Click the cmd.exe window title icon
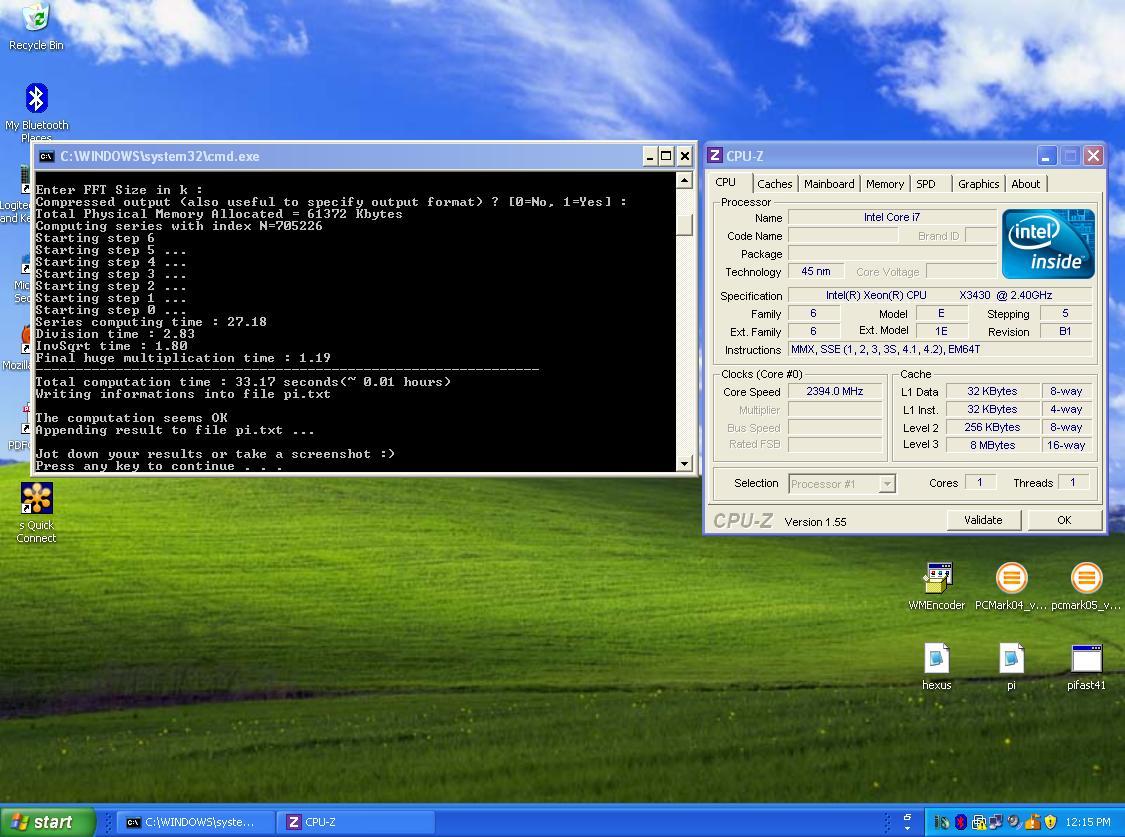The width and height of the screenshot is (1125, 837). (47, 156)
